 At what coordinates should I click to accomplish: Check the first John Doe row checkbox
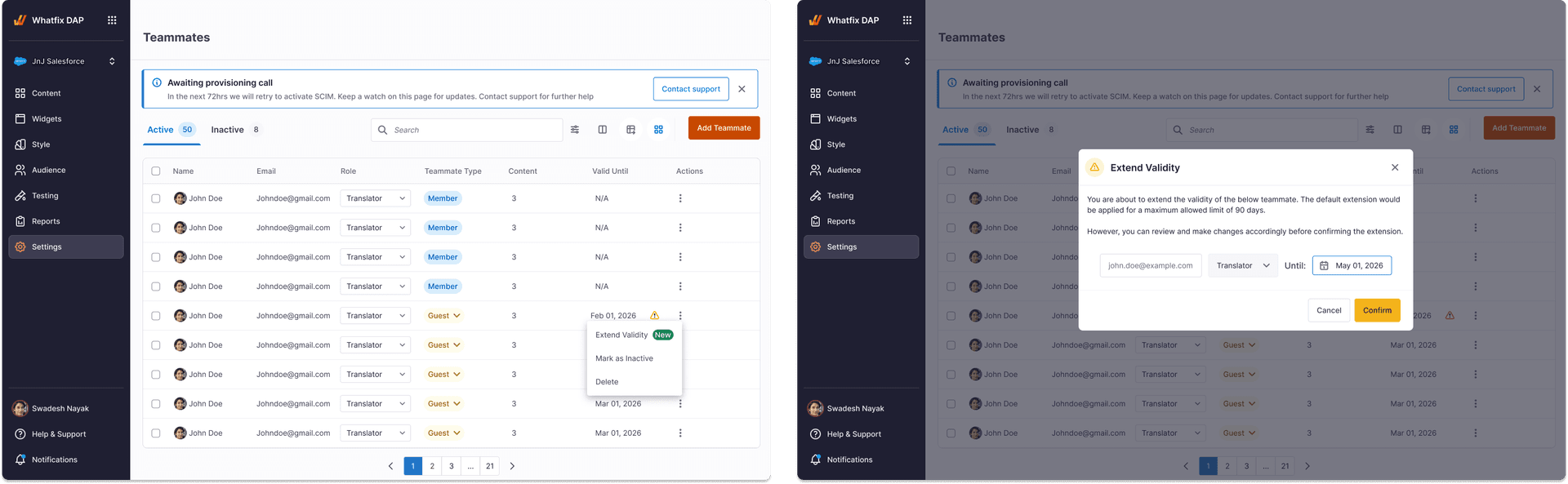tap(156, 198)
